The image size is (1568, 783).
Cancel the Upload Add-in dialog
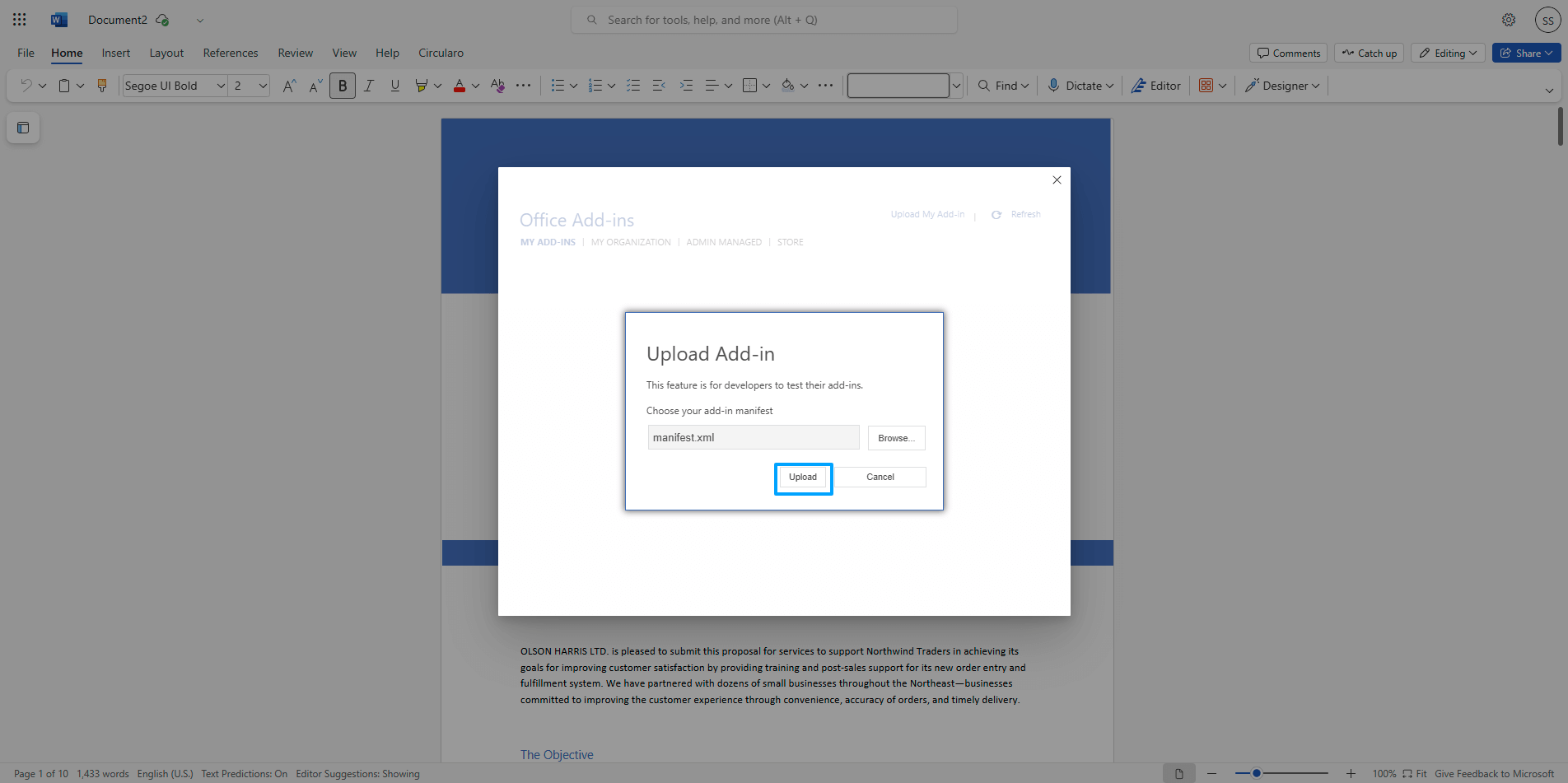(x=880, y=478)
